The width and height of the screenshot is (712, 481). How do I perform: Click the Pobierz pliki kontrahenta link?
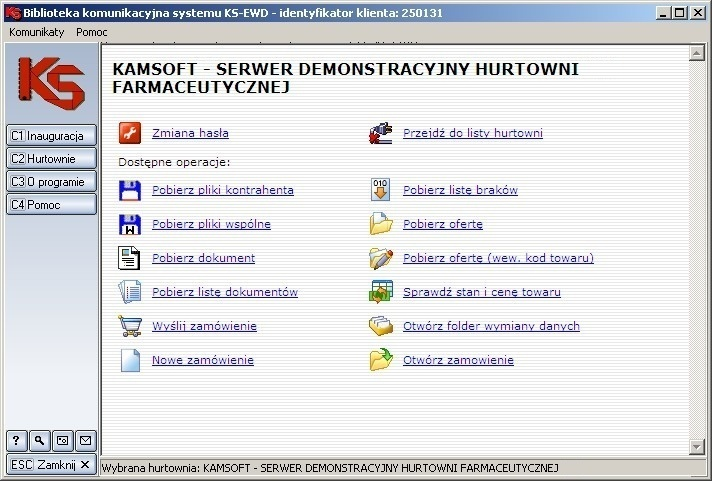pyautogui.click(x=222, y=190)
